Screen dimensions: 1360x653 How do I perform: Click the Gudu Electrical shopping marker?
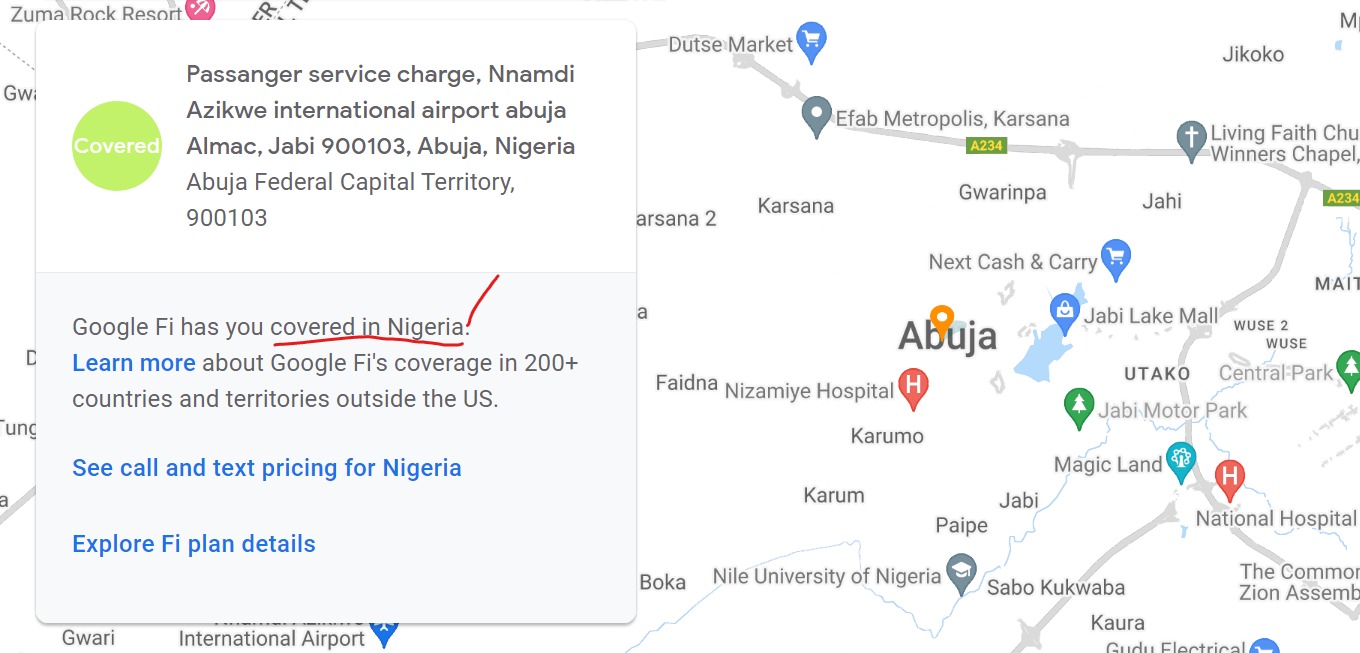pyautogui.click(x=1265, y=645)
